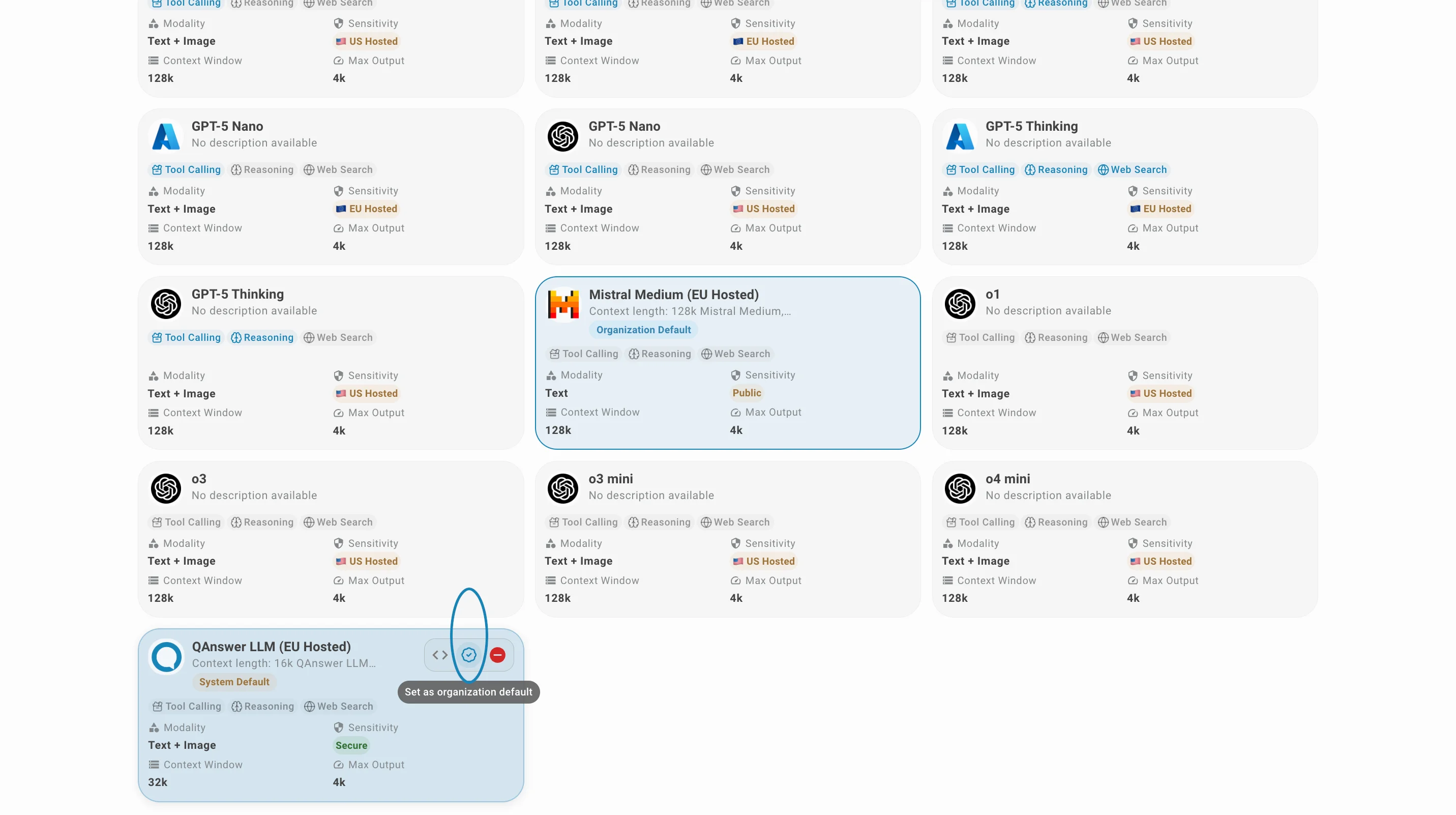Click the Tool Calling tag on the o4 mini card
The width and height of the screenshot is (1456, 815).
tap(980, 522)
